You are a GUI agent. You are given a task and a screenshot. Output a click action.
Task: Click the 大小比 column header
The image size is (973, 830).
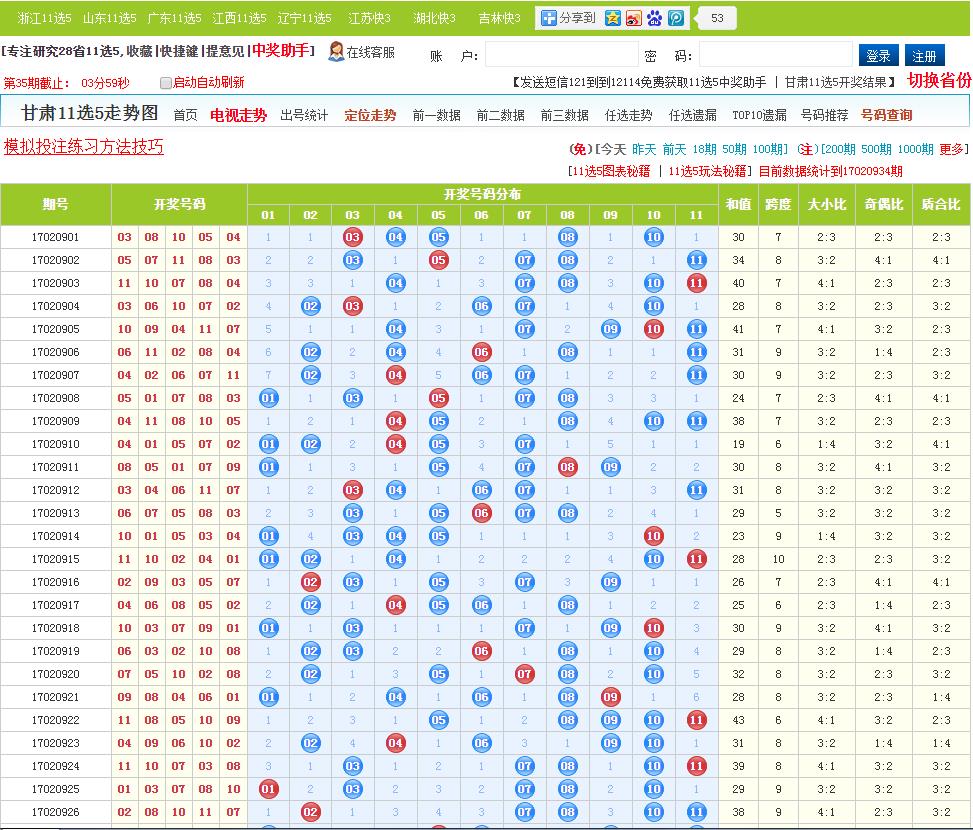(827, 204)
